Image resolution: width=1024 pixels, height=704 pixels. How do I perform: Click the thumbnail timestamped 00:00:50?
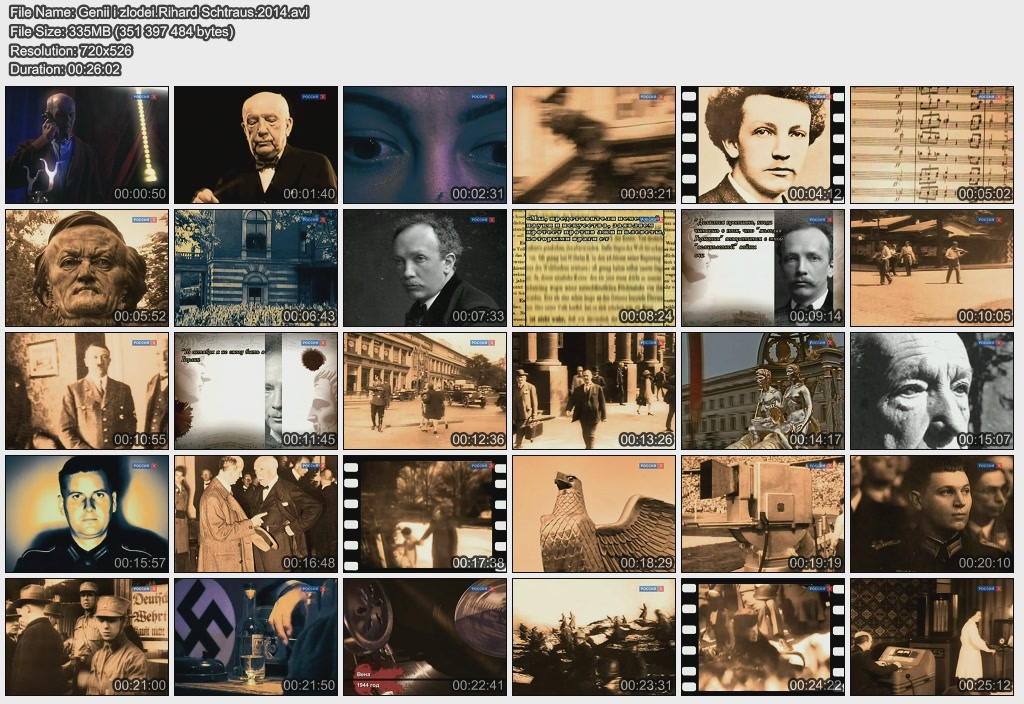click(x=87, y=145)
